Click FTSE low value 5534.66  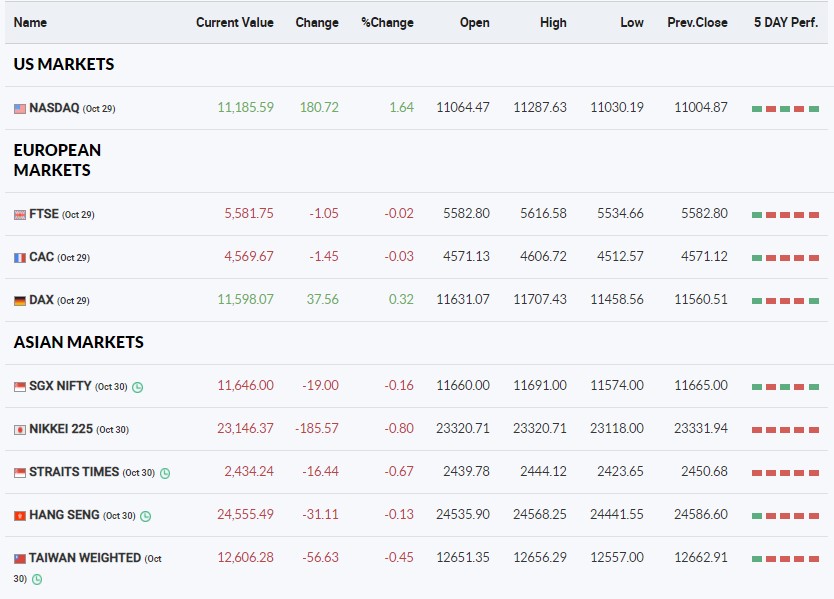click(620, 213)
